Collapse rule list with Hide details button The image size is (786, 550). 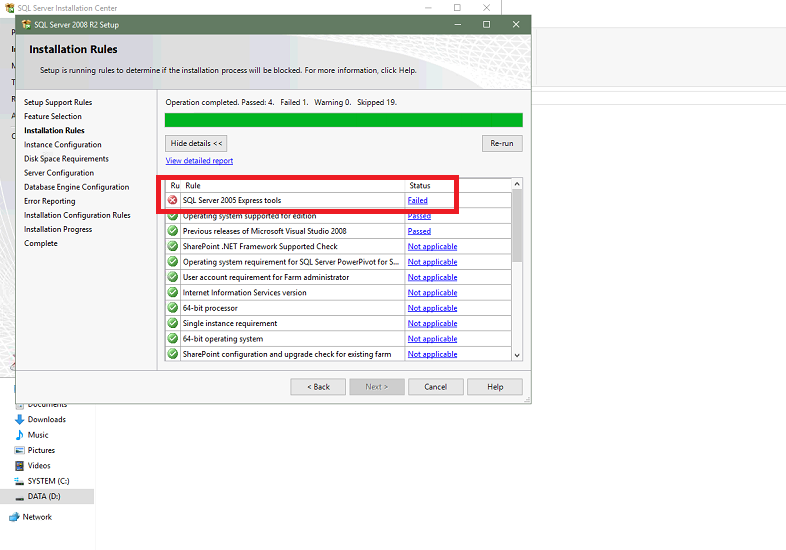(196, 143)
